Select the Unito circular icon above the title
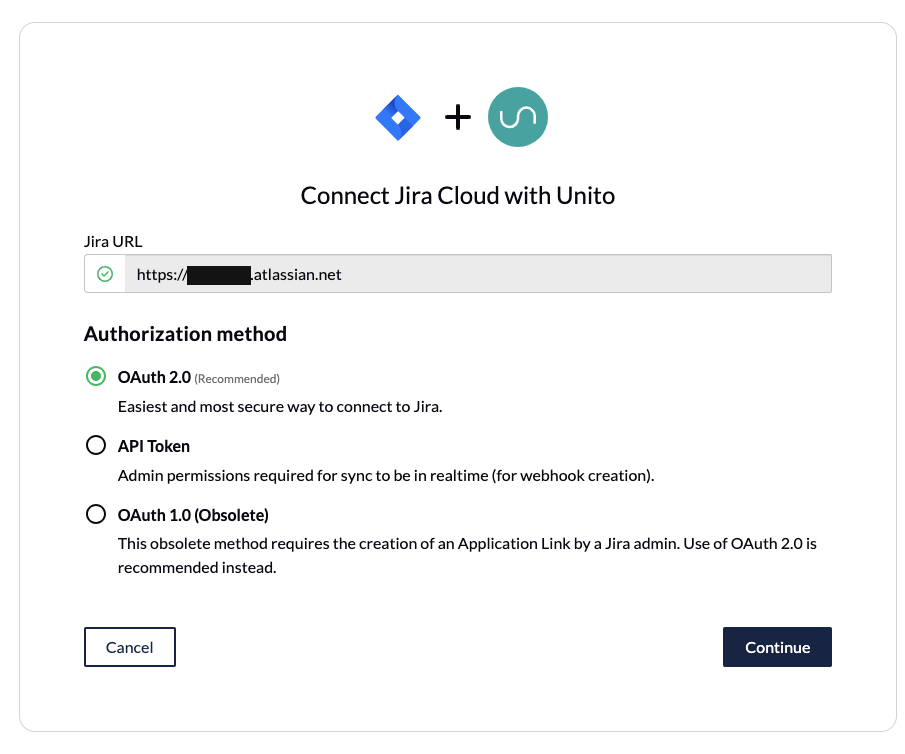This screenshot has height=754, width=905. click(x=517, y=117)
